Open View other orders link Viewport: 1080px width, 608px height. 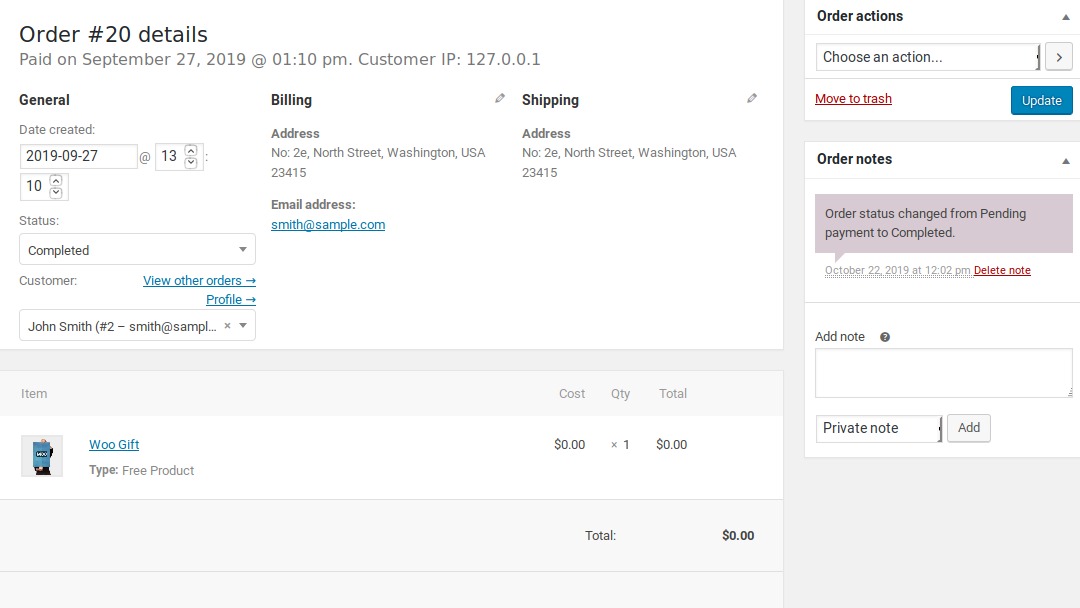point(199,281)
